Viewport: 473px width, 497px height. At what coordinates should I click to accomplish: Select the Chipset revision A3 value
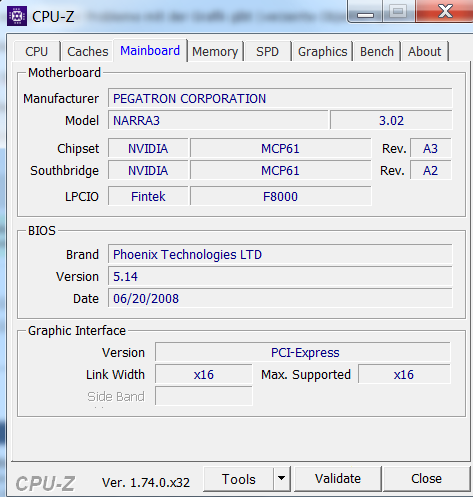(430, 148)
